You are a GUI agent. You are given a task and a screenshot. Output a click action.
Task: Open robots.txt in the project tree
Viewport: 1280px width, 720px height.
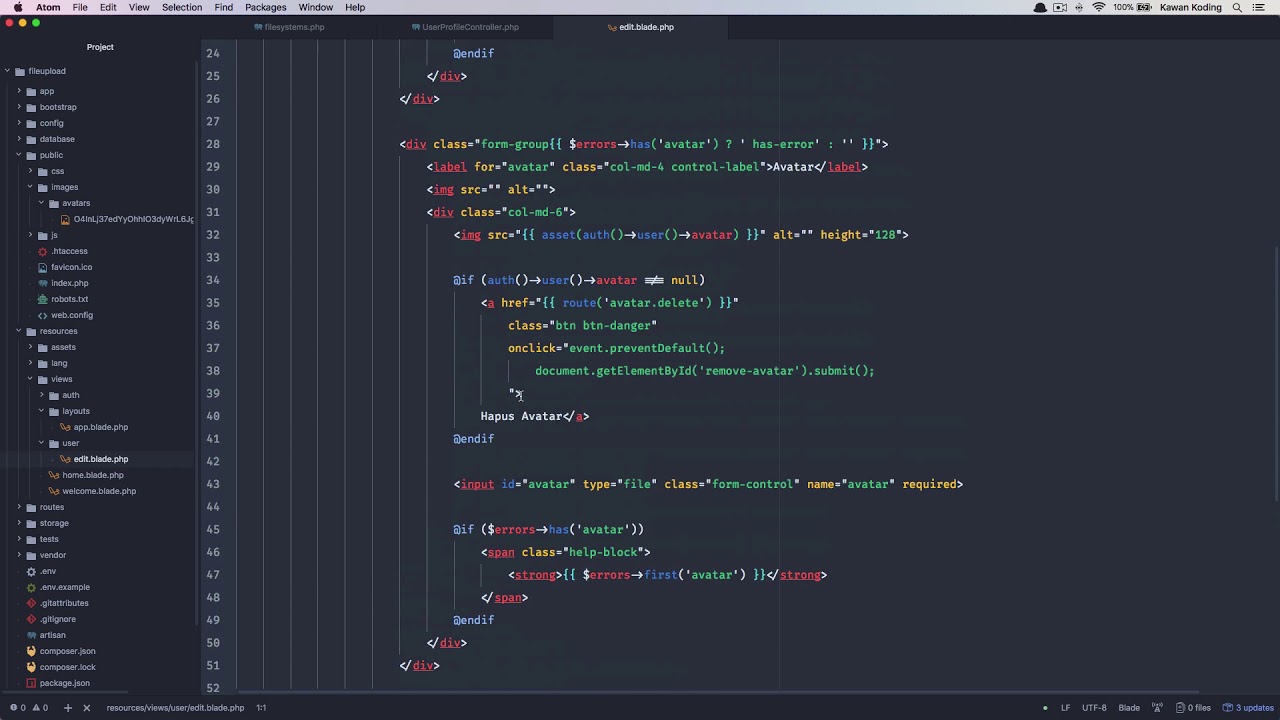click(x=69, y=299)
